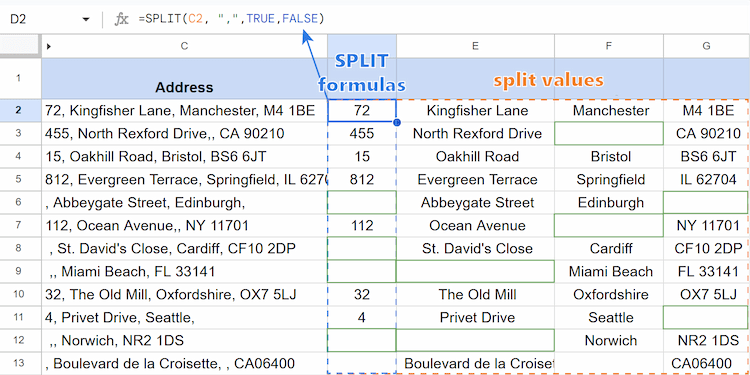Image resolution: width=750 pixels, height=375 pixels.
Task: Click the cell containing 112
Action: (362, 225)
